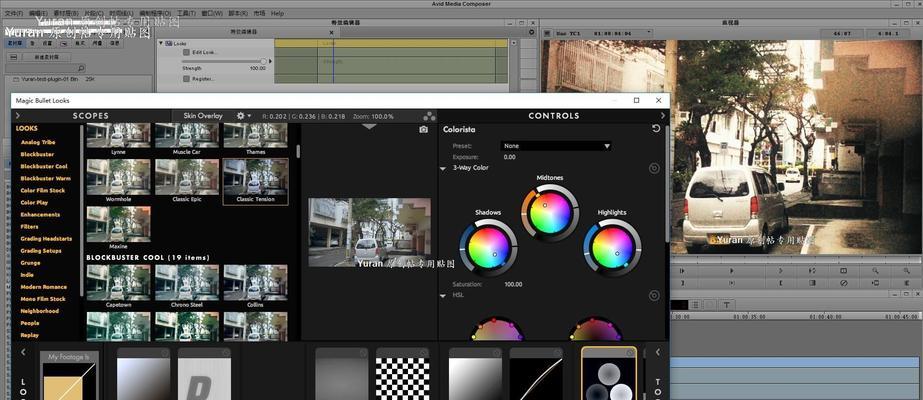Select the Analog Tribe looks category
The height and width of the screenshot is (400, 923).
coord(38,142)
